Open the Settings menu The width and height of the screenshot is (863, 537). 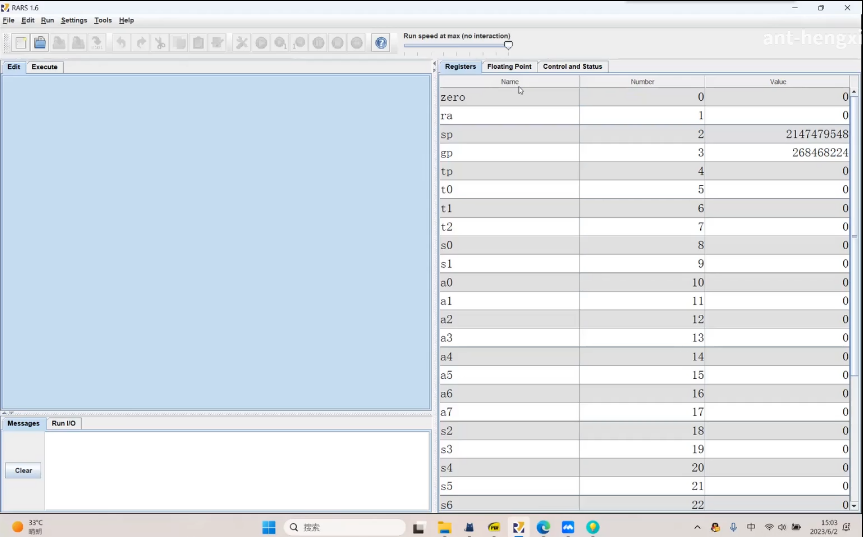coord(74,20)
